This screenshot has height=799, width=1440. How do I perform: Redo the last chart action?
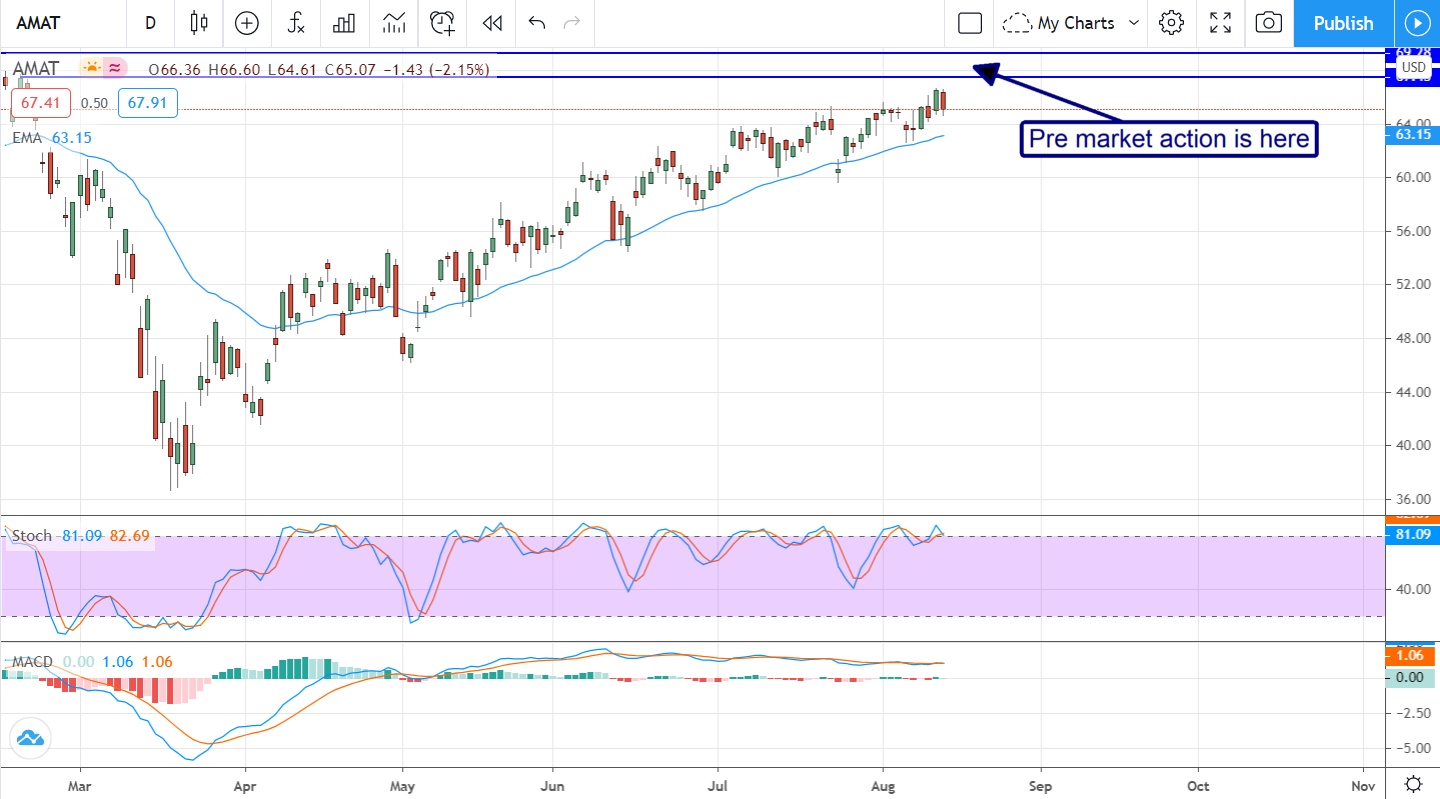pos(572,23)
